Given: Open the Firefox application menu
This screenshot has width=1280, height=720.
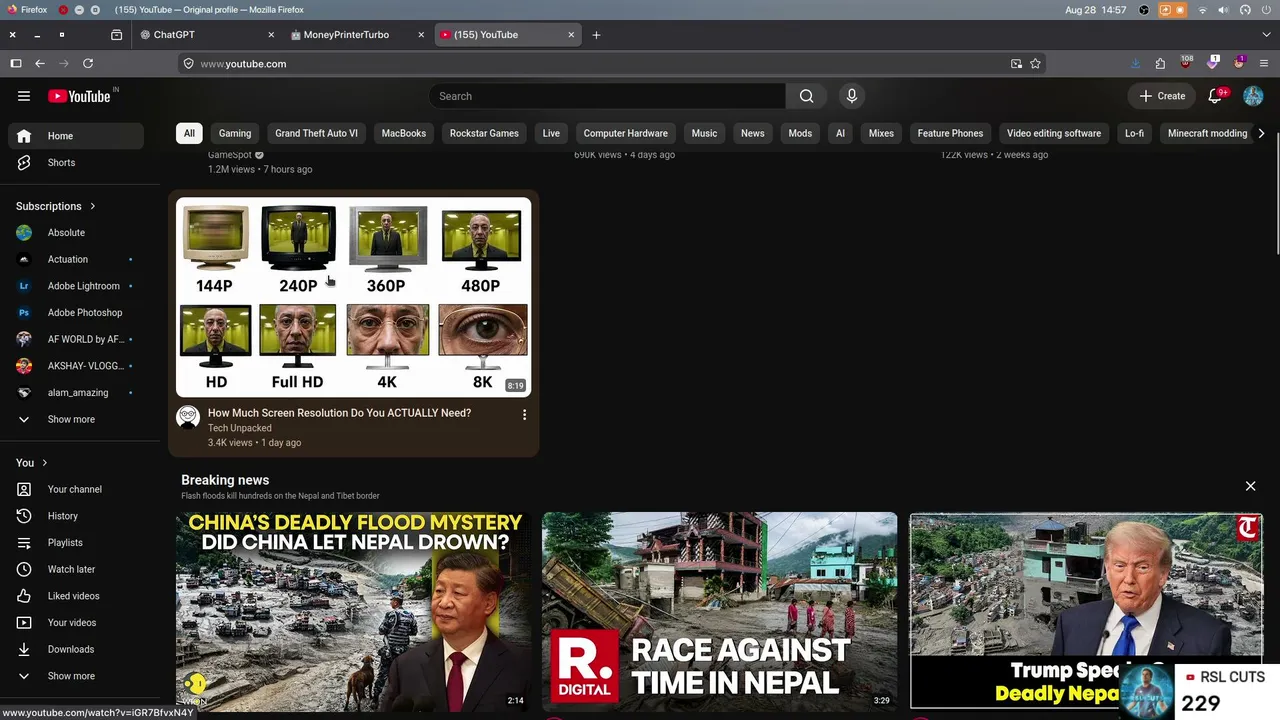Looking at the screenshot, I should point(1264,63).
